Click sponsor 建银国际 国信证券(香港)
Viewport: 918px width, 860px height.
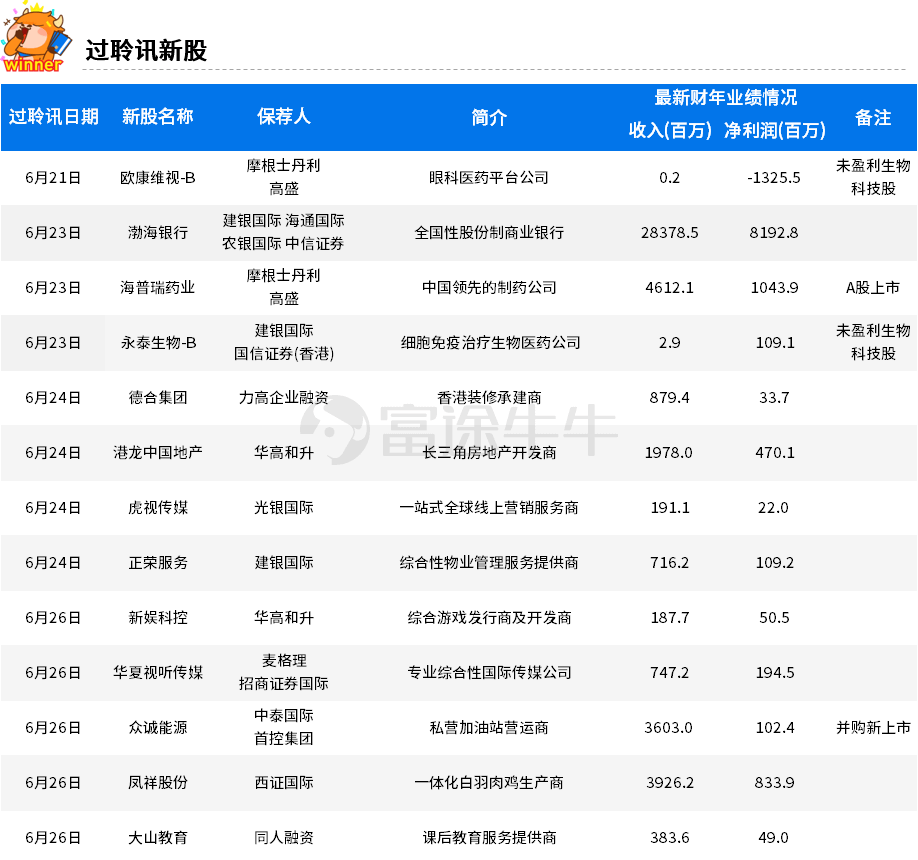tap(284, 342)
